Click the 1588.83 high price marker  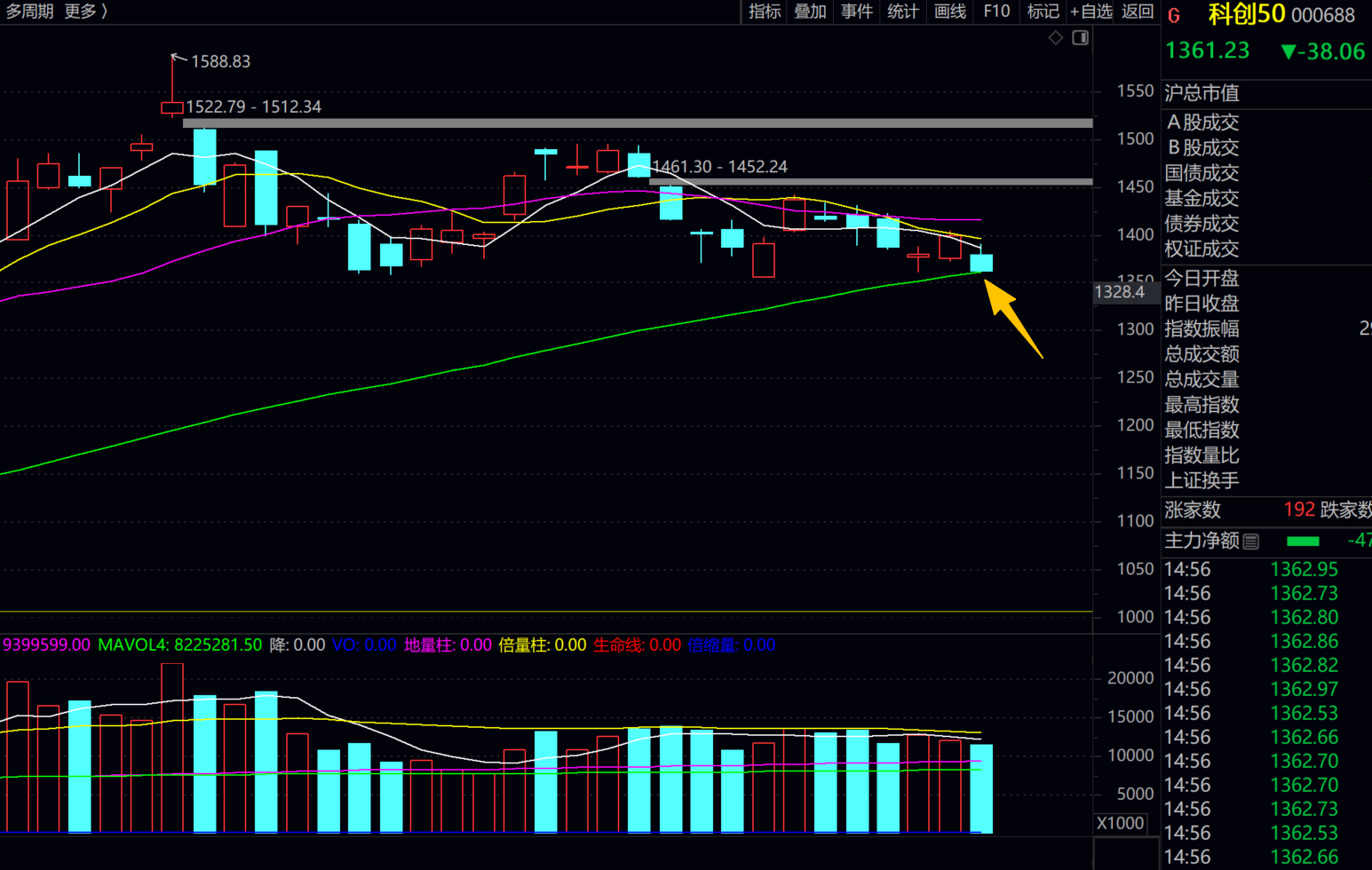tap(219, 61)
